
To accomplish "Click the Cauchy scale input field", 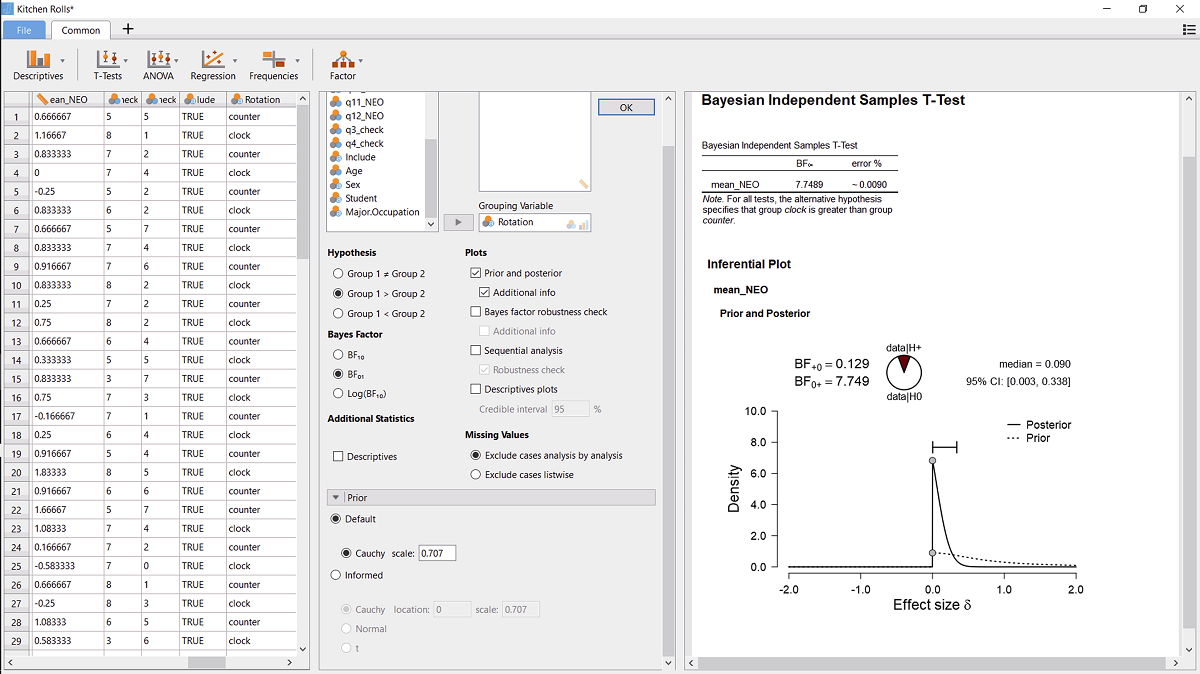I will pos(437,553).
